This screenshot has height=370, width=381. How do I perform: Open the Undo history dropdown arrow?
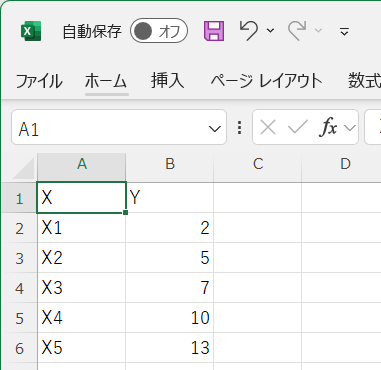[270, 31]
